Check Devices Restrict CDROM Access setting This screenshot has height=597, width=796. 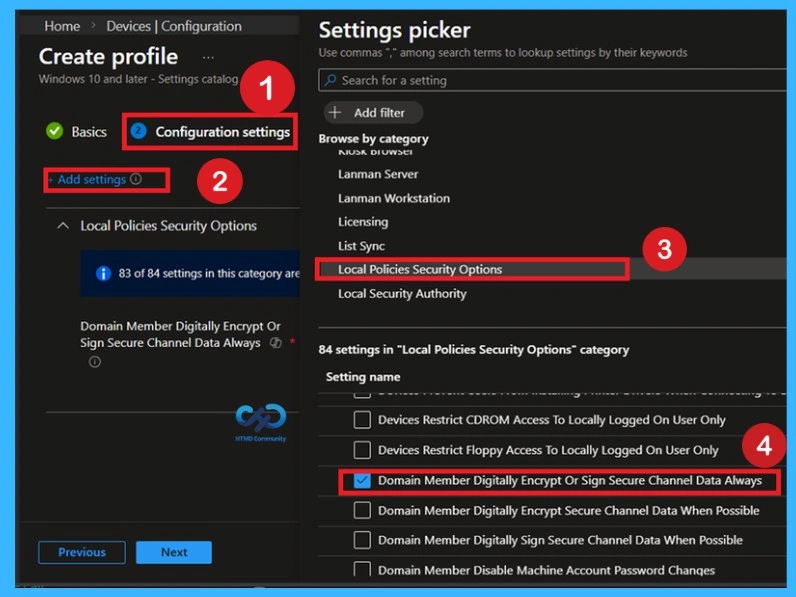point(362,420)
